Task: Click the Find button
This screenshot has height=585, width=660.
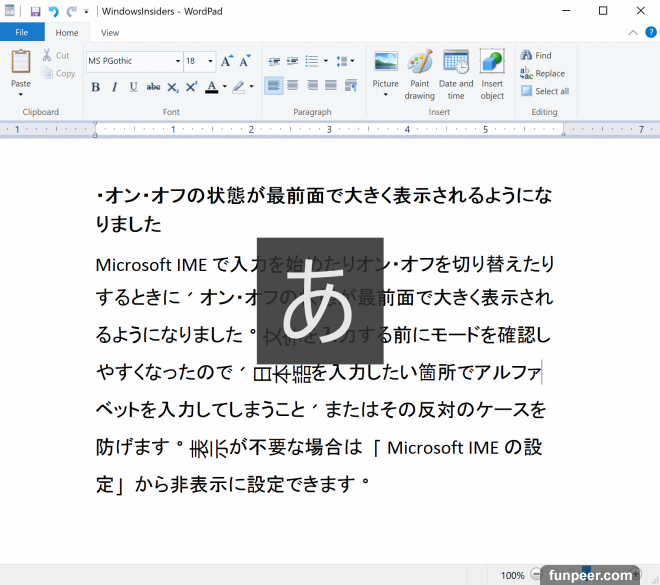Action: [x=536, y=56]
